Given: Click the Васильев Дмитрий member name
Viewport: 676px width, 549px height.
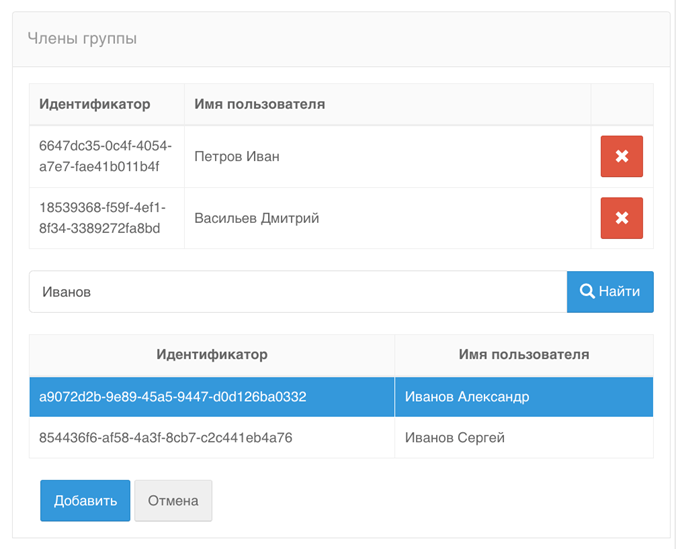Looking at the screenshot, I should tap(257, 218).
